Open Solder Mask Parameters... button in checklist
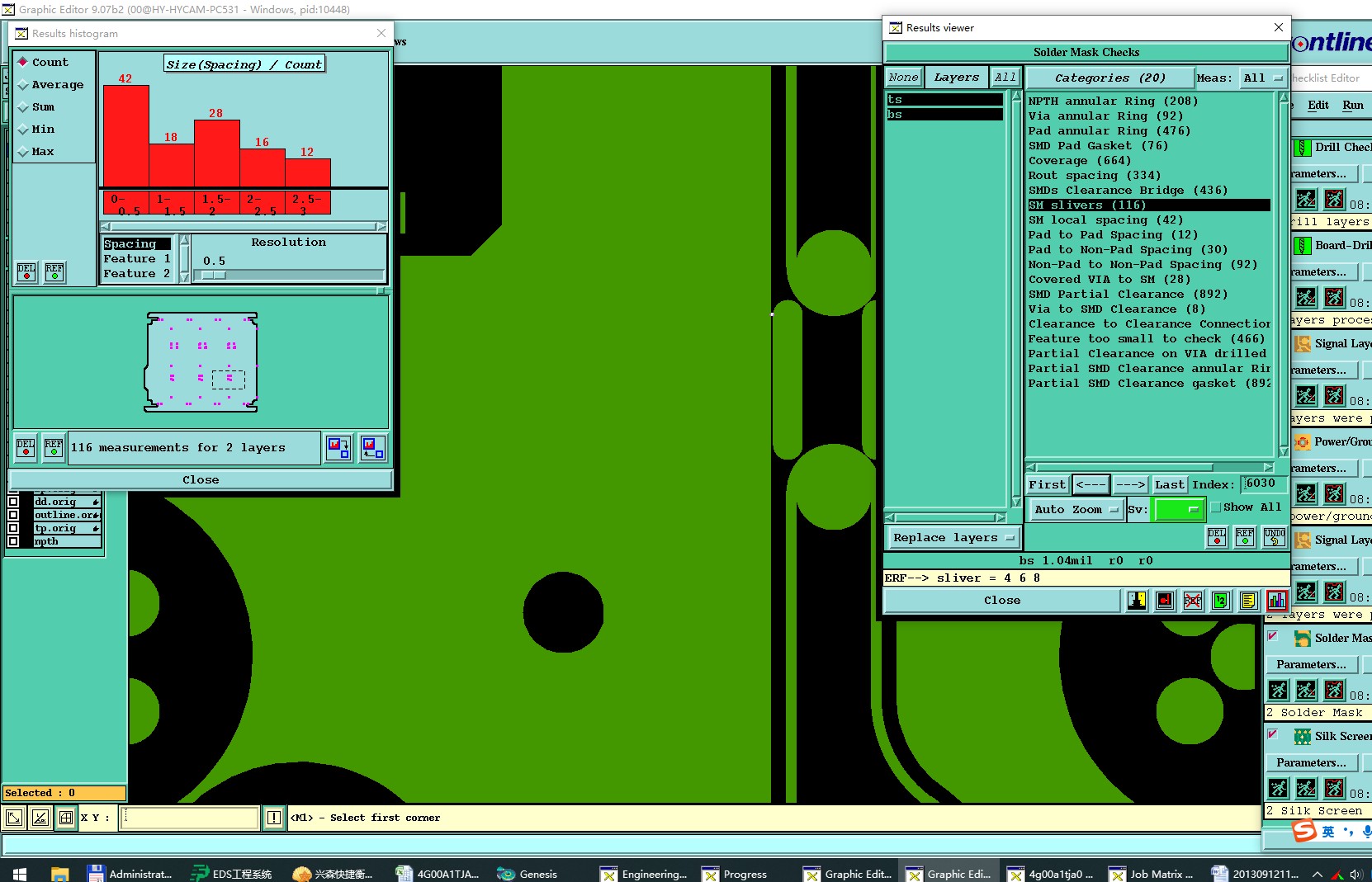 (x=1311, y=665)
